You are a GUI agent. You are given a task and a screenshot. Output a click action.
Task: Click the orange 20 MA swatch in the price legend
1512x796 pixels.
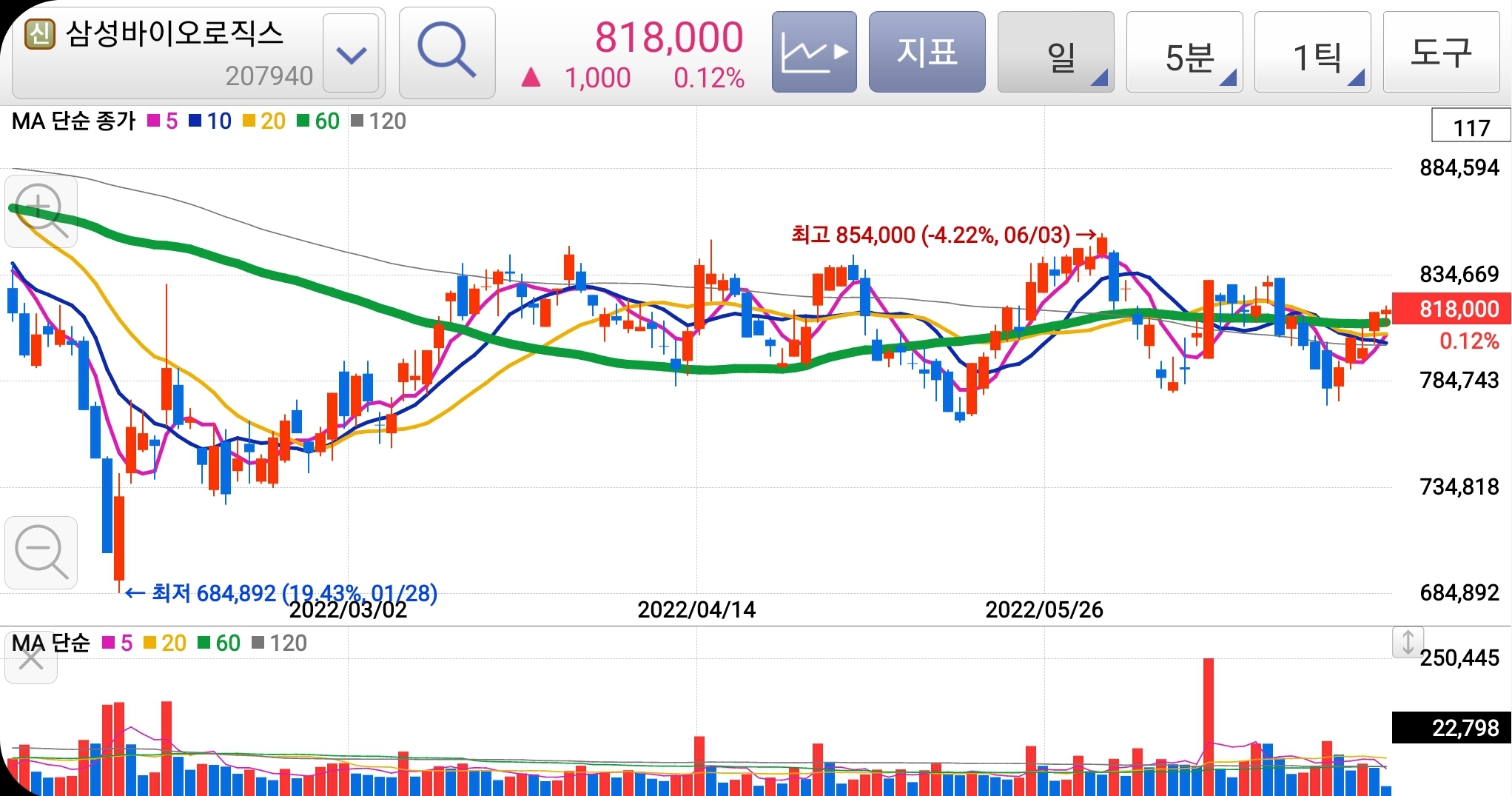coord(249,121)
